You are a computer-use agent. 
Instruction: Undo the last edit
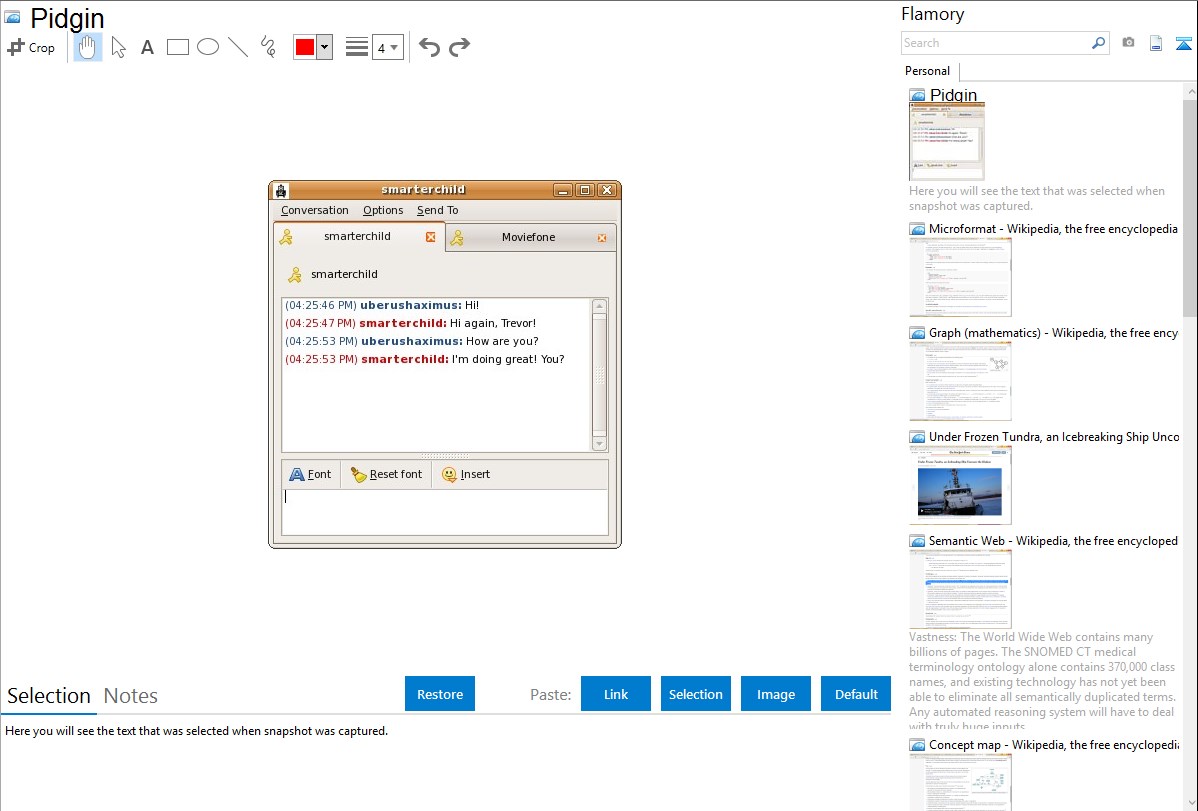(429, 47)
